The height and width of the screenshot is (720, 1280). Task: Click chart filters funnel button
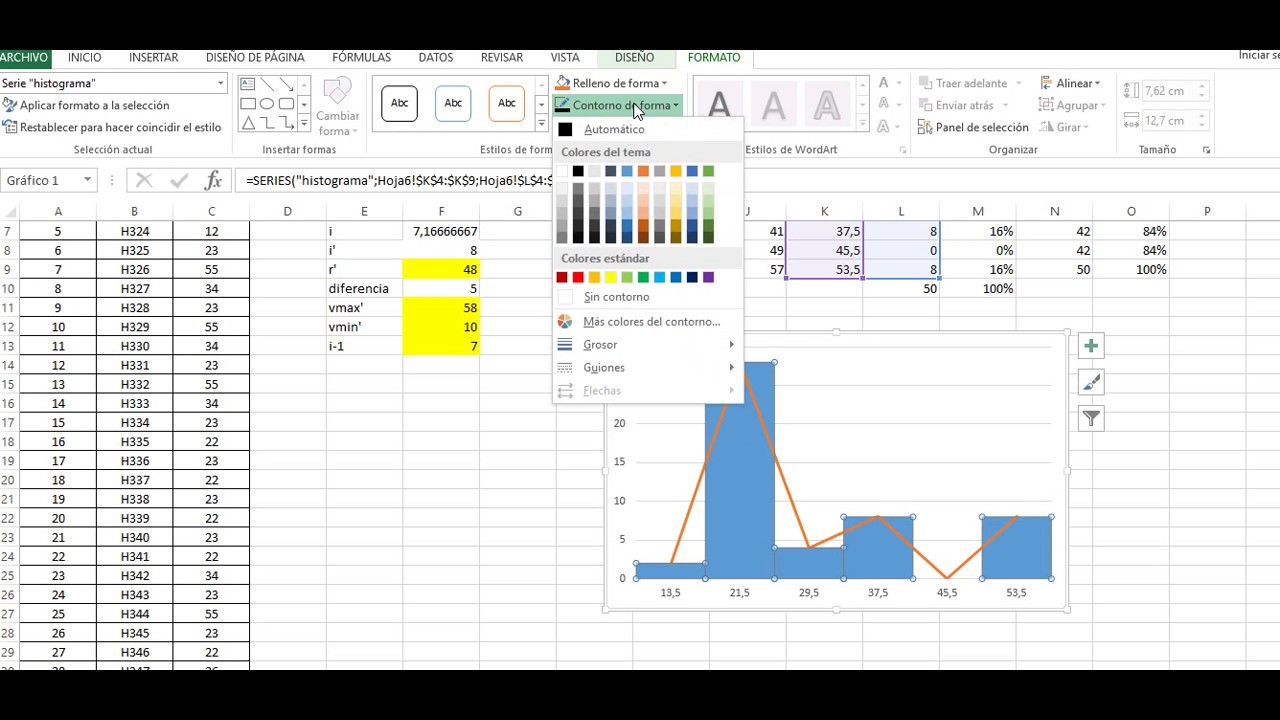(x=1091, y=418)
